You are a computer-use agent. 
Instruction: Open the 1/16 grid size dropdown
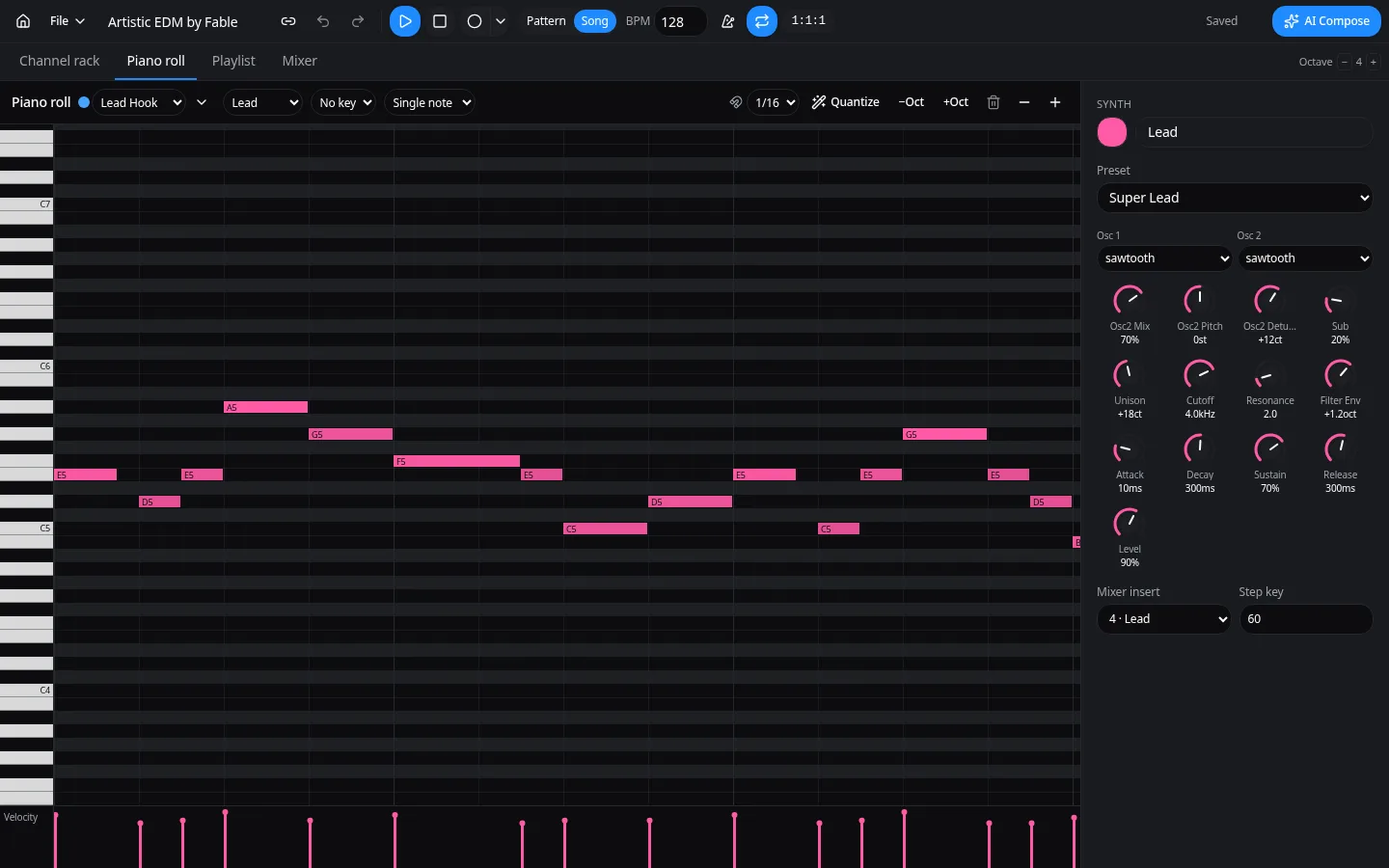pos(774,102)
